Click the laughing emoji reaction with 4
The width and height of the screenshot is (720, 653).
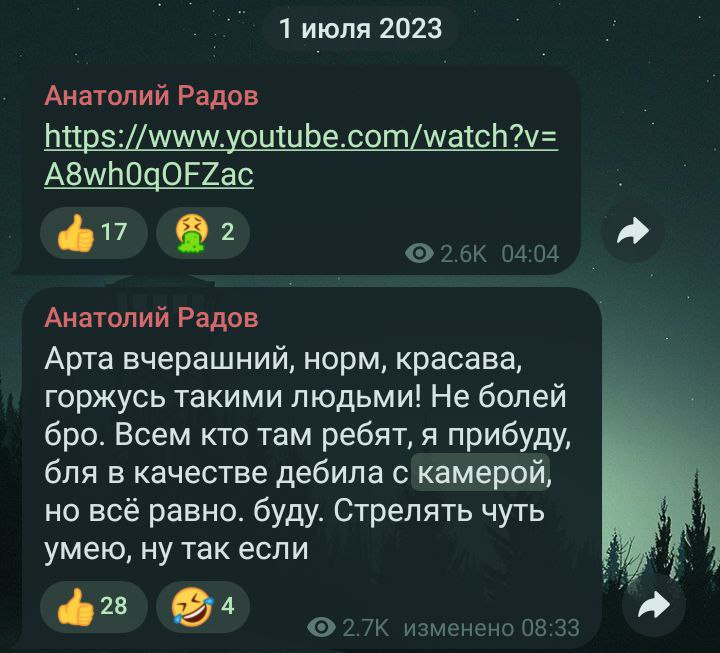point(203,607)
